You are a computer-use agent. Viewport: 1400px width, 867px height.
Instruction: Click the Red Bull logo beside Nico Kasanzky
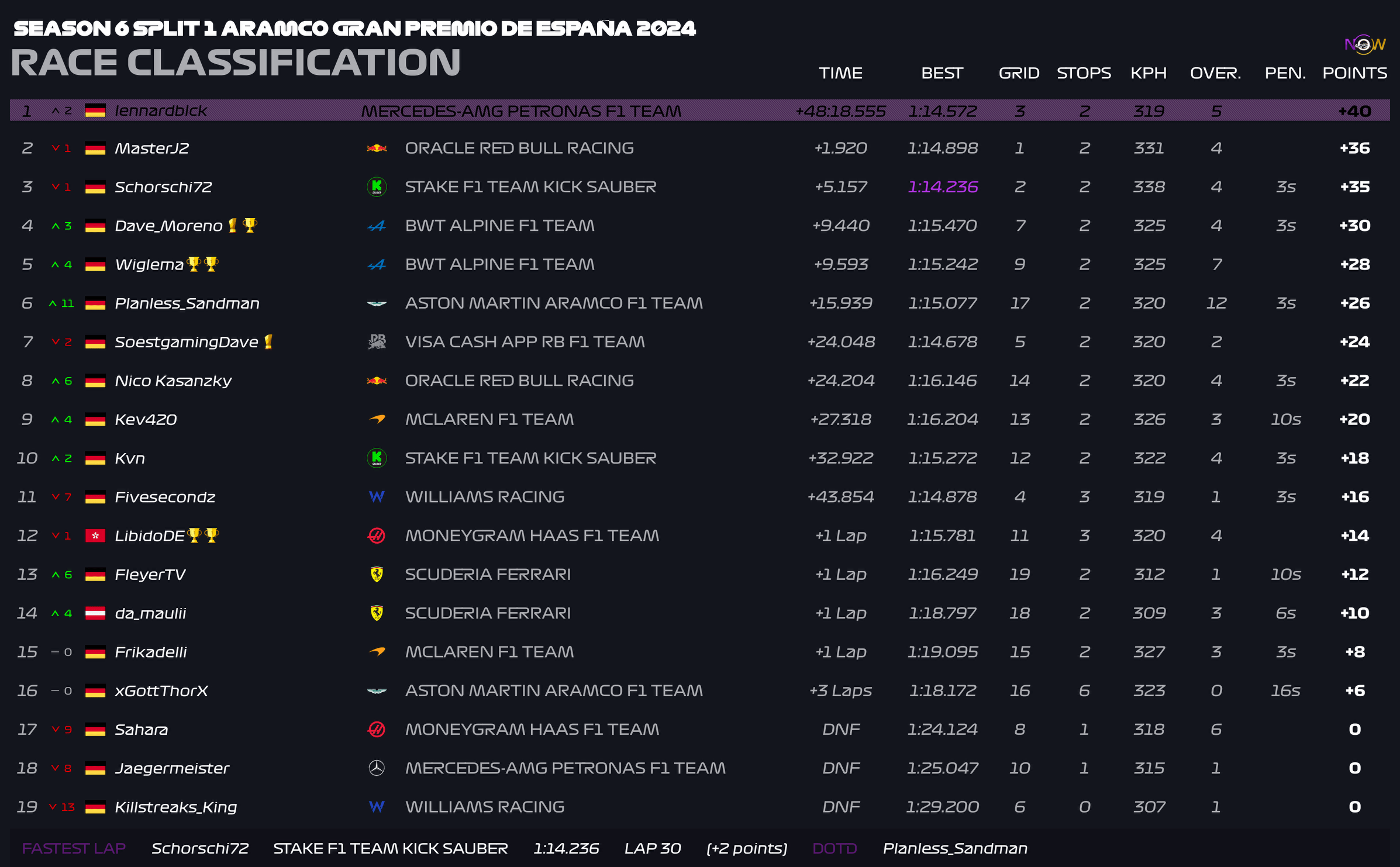click(x=377, y=381)
